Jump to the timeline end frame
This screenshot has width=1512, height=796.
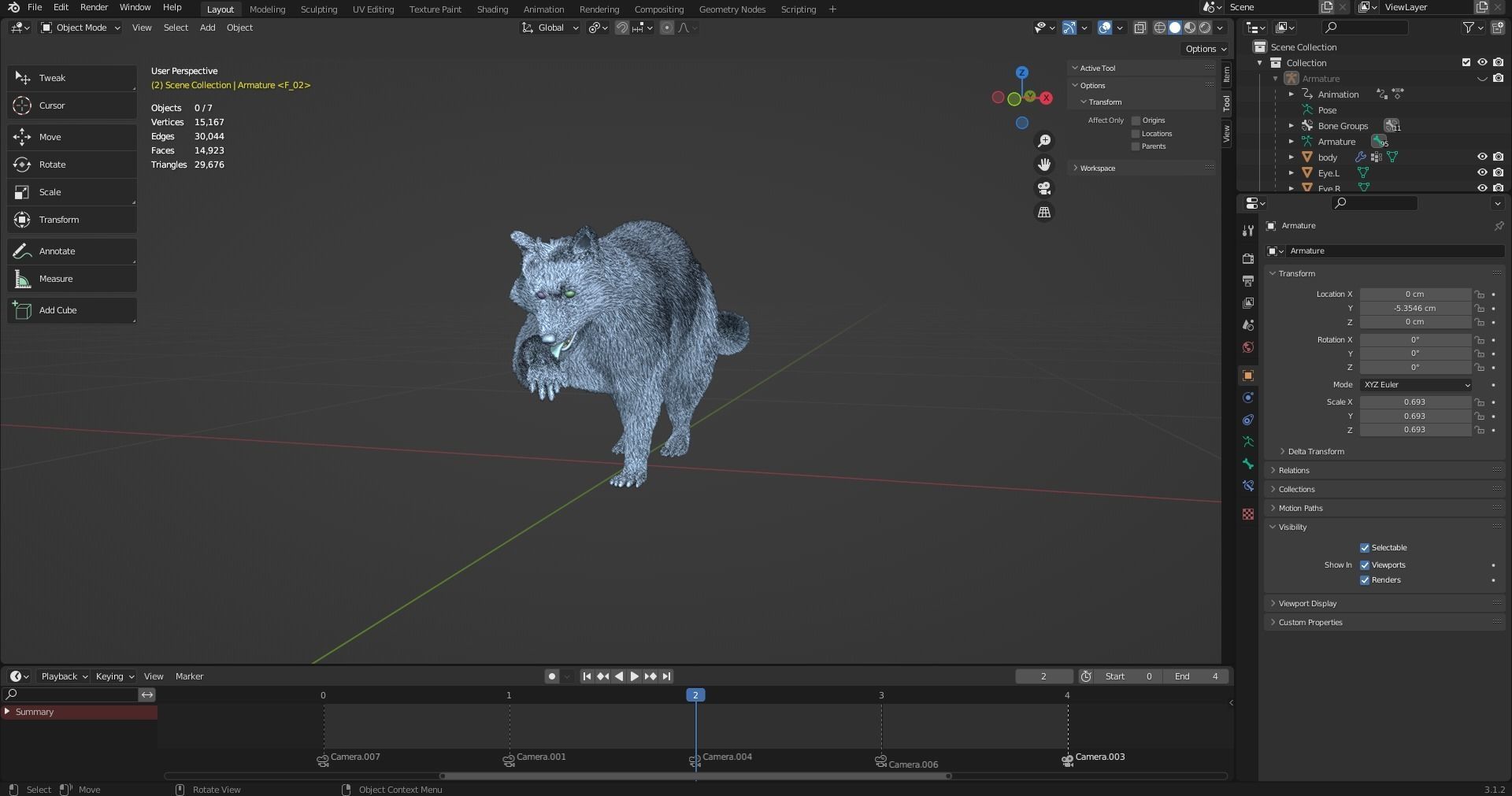[x=666, y=676]
